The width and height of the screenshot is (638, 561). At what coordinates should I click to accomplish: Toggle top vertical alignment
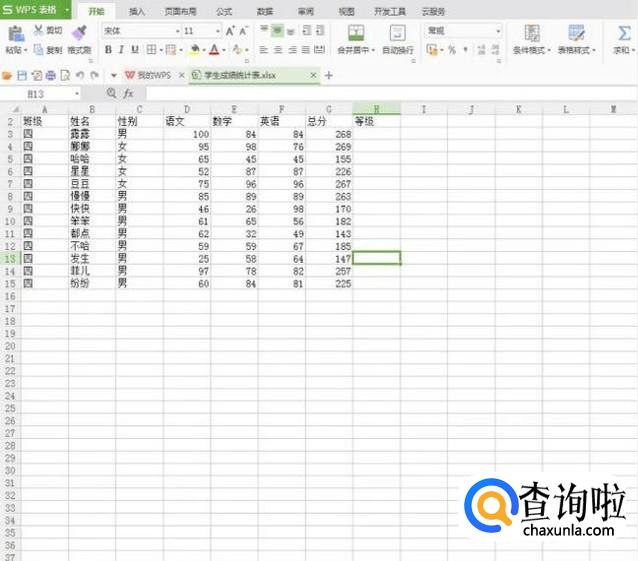point(264,30)
